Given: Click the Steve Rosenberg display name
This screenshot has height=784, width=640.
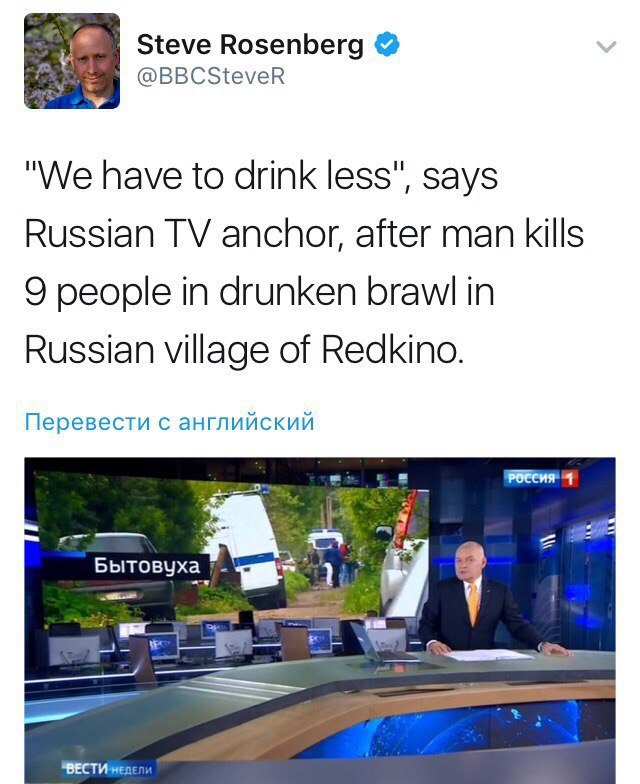Looking at the screenshot, I should pyautogui.click(x=250, y=44).
